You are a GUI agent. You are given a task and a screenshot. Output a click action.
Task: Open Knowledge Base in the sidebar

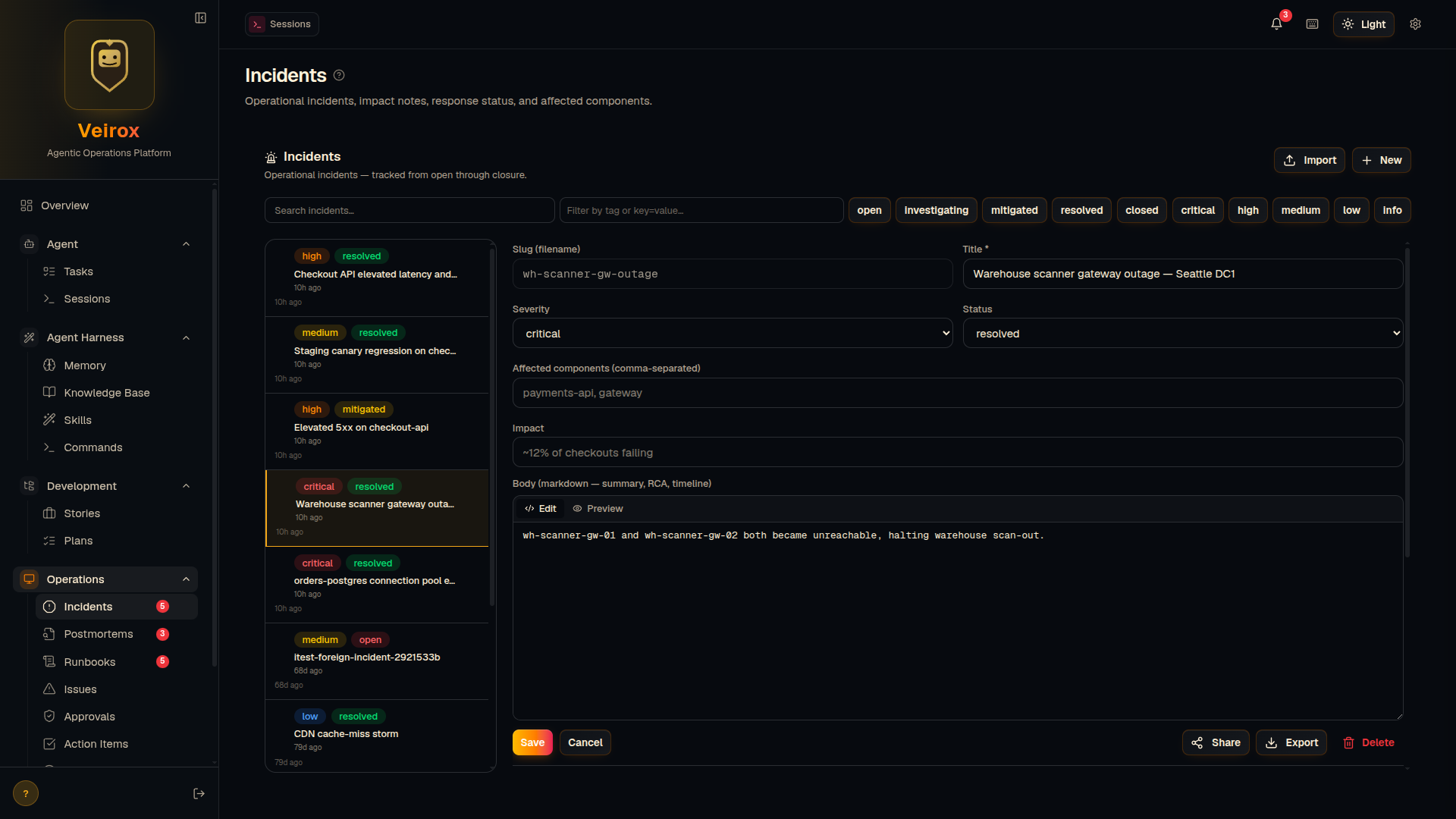pos(116,393)
